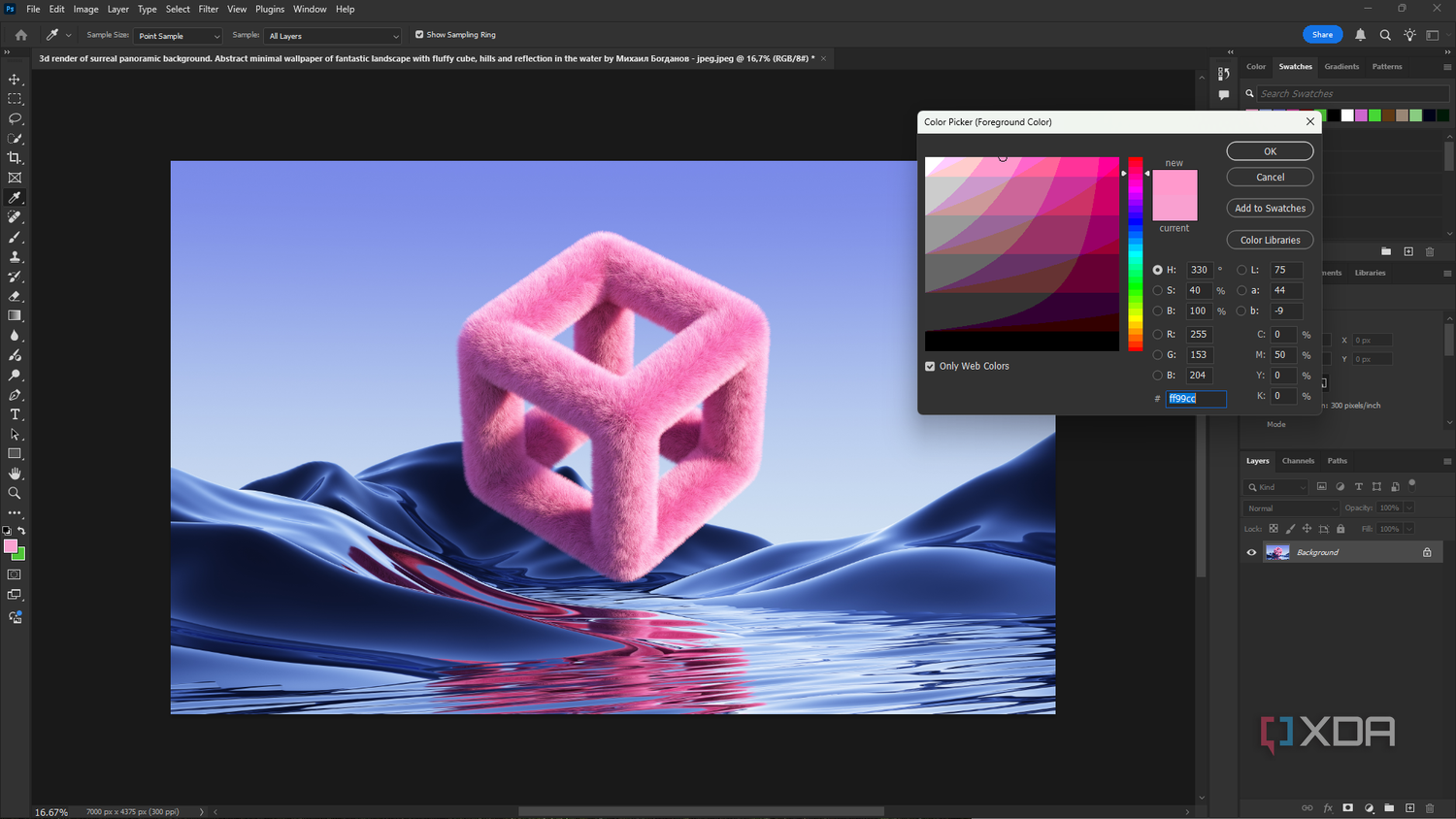Image resolution: width=1456 pixels, height=819 pixels.
Task: Switch to the Channels tab
Action: [1298, 461]
